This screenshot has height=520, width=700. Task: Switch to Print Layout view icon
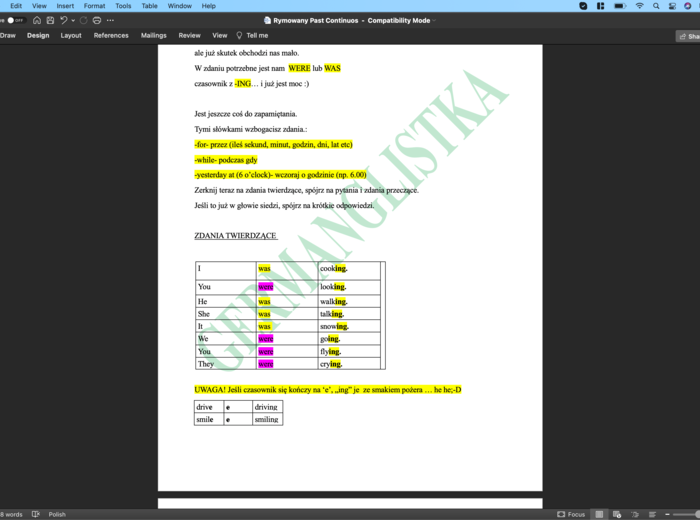tap(600, 514)
